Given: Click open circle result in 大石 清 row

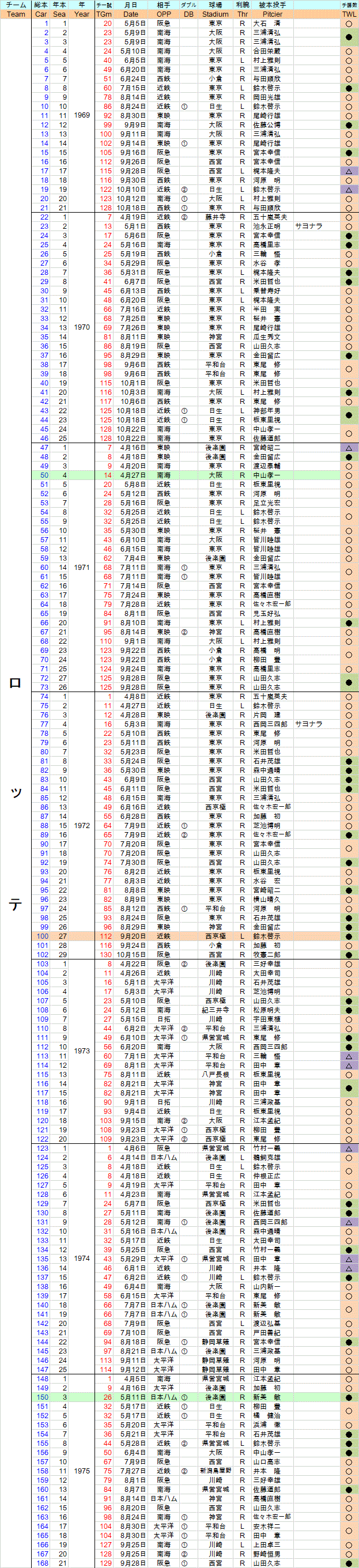Looking at the screenshot, I should [x=349, y=24].
